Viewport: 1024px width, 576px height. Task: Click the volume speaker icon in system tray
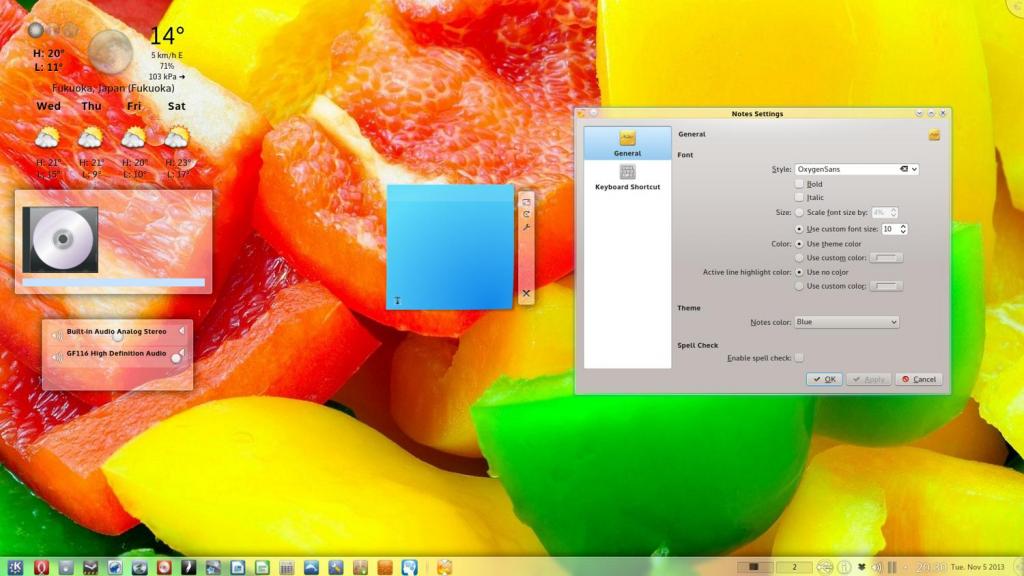(x=876, y=567)
